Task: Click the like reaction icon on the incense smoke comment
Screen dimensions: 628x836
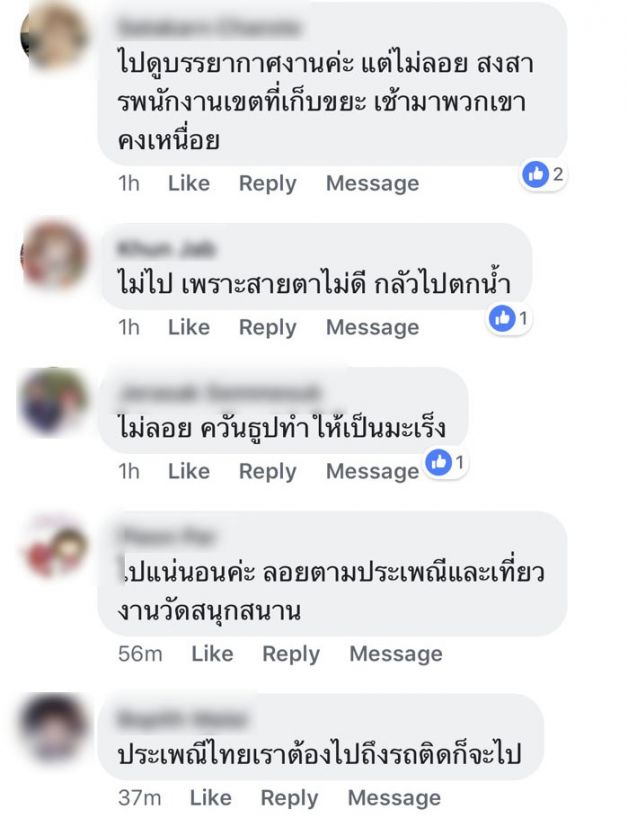Action: [x=438, y=462]
